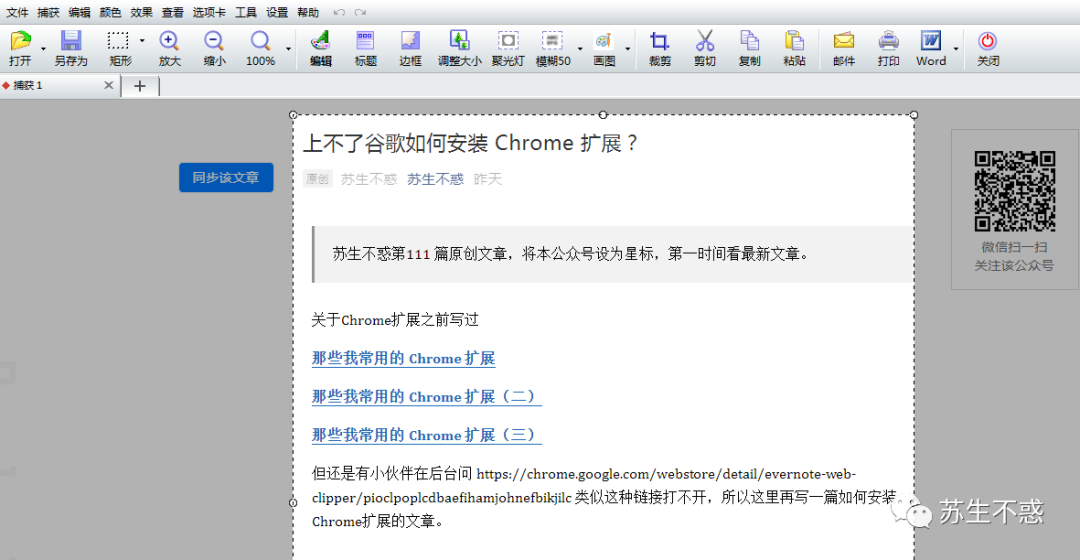The image size is (1080, 560).
Task: Expand the dropdown arrow beside 模糊50
Action: (x=580, y=49)
